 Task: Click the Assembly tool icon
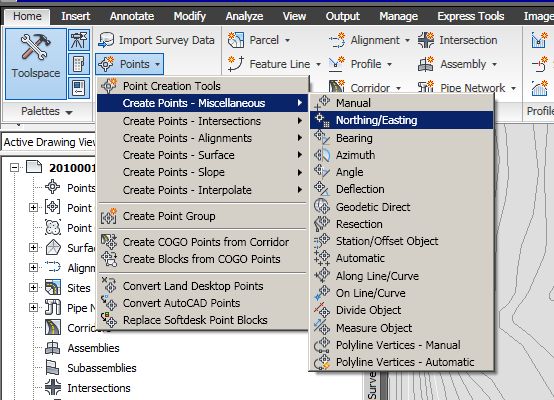click(426, 64)
